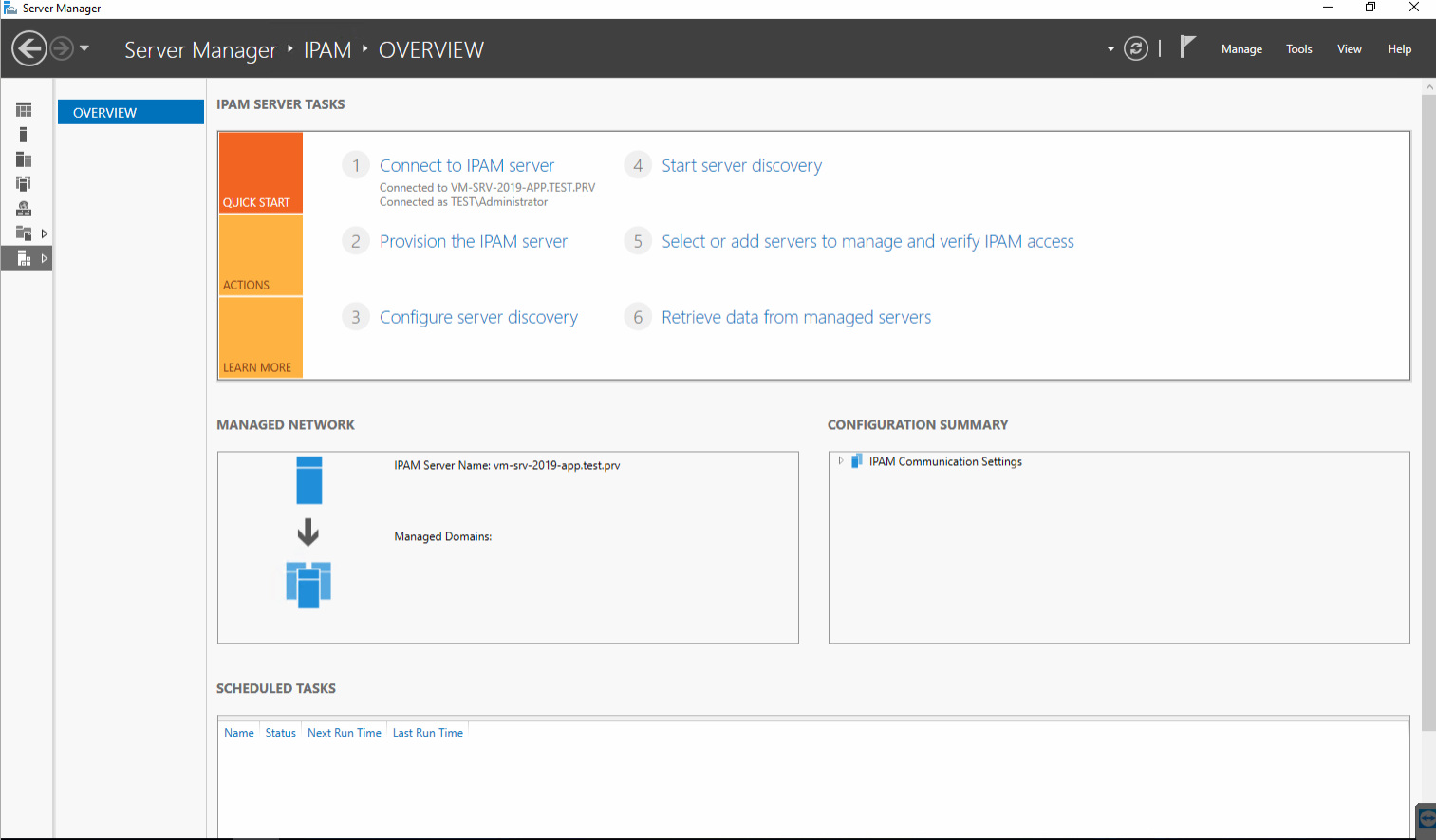Expand the File and Storage Services arrow
The image size is (1436, 840).
(x=44, y=233)
